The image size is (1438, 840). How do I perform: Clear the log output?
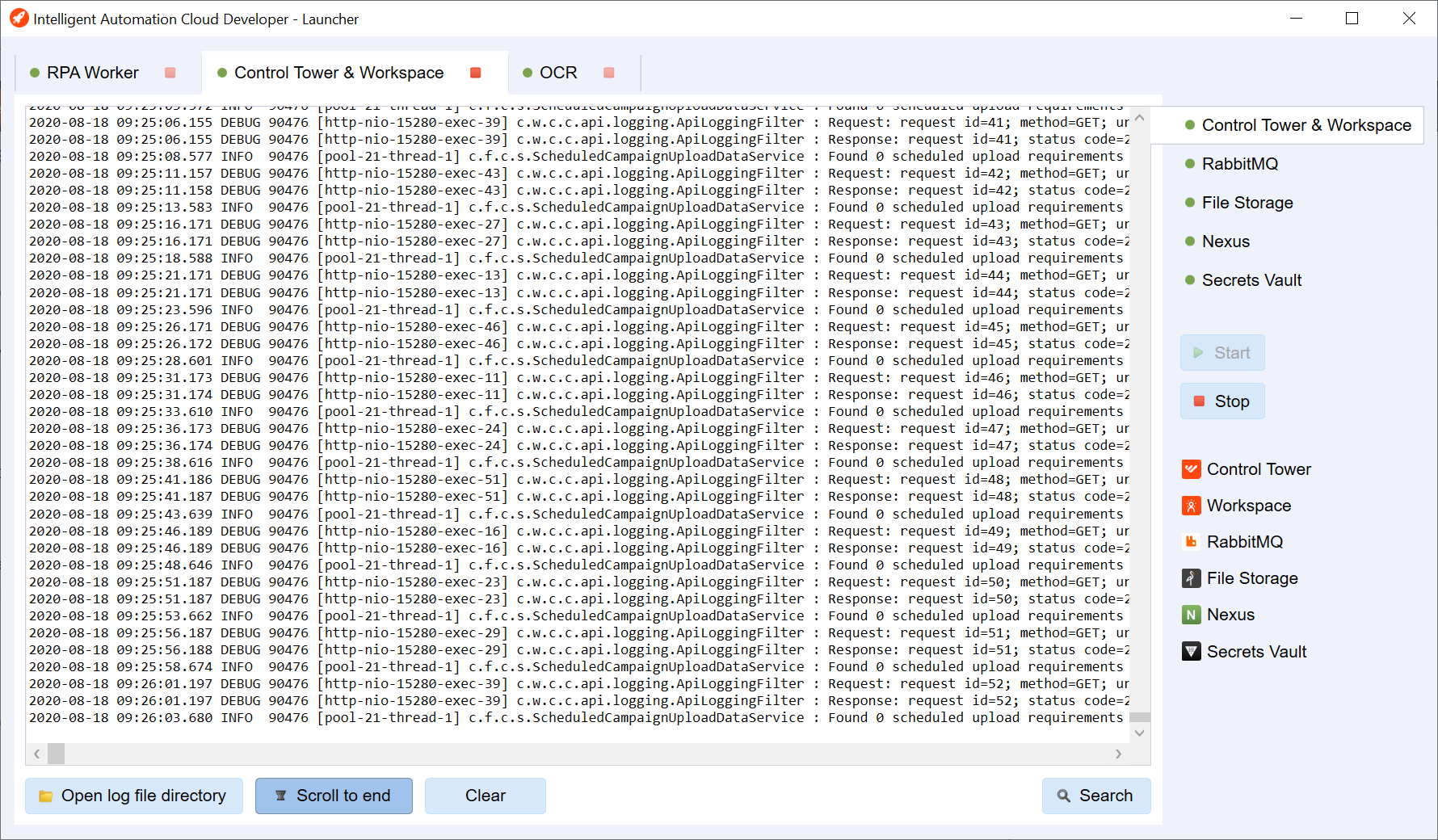486,796
